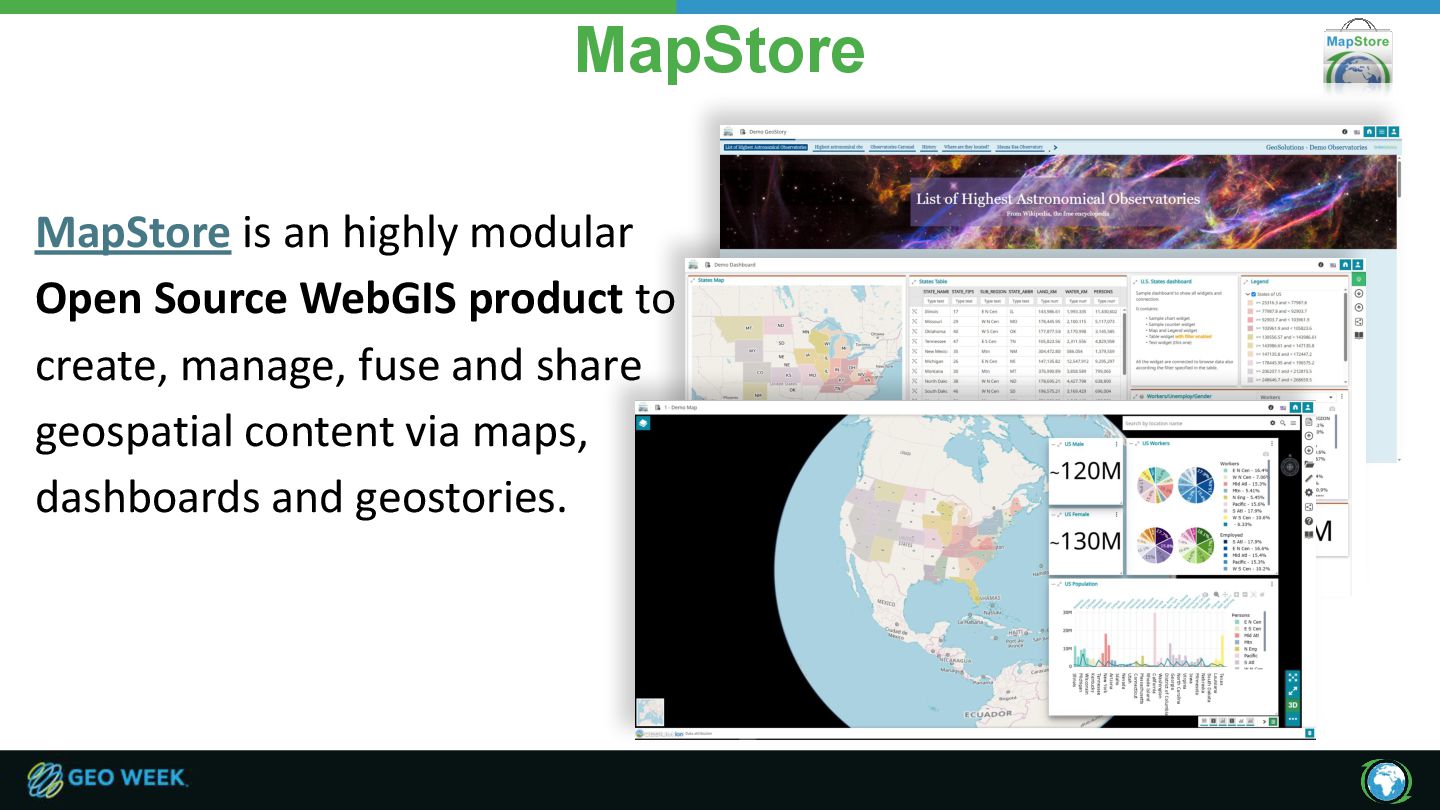Select the 'Where are they located?' GeoStory tab
1440x810 pixels.
point(966,147)
